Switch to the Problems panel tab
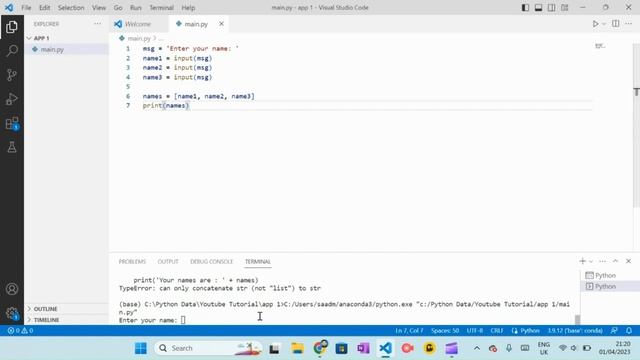 click(x=132, y=262)
